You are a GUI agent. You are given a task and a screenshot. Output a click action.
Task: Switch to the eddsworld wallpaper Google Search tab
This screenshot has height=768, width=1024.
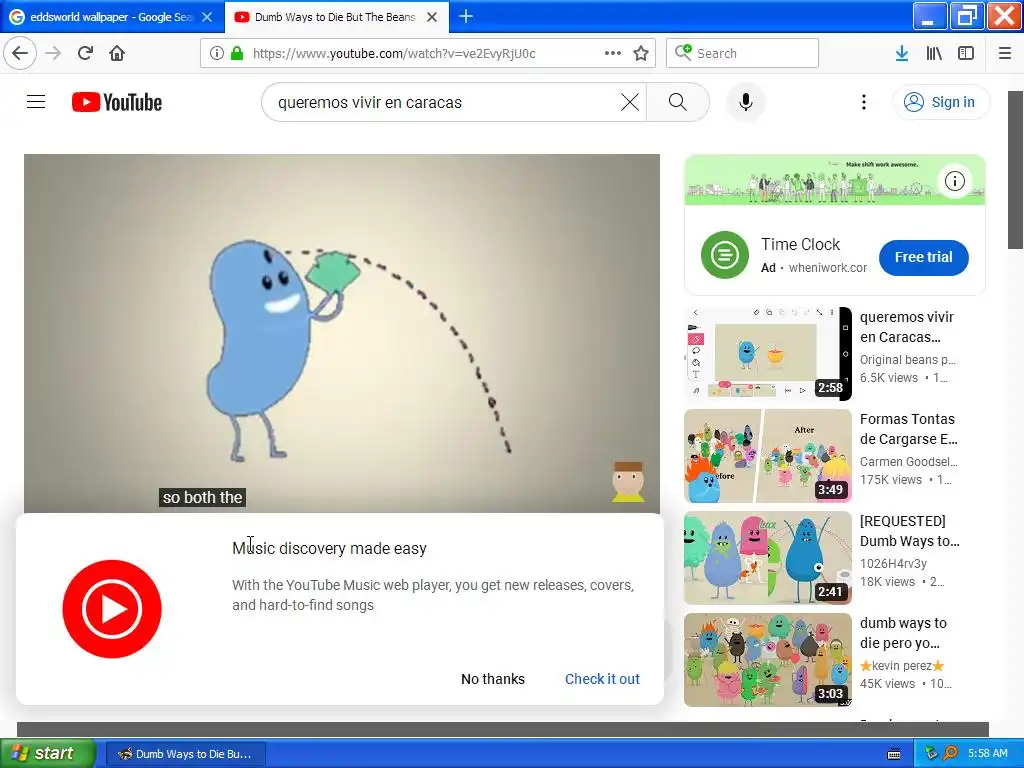pyautogui.click(x=111, y=17)
